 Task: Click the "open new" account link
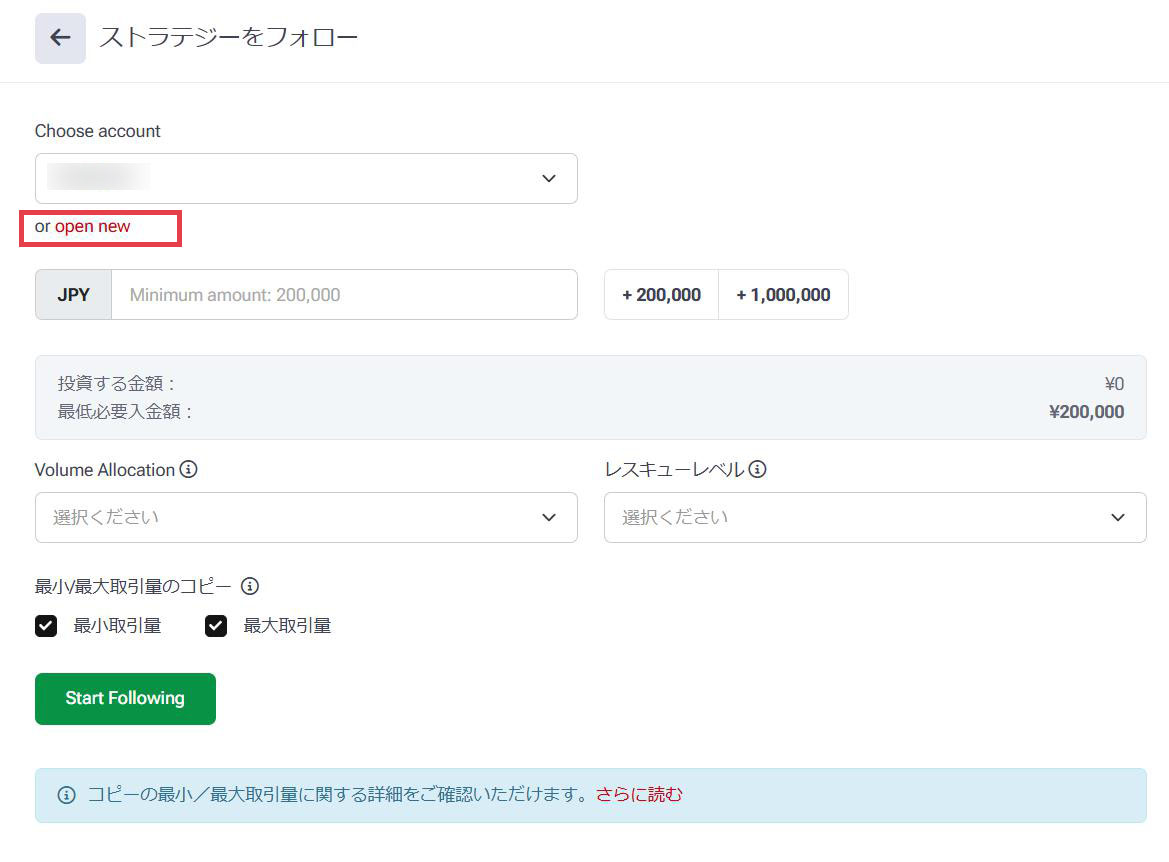92,226
